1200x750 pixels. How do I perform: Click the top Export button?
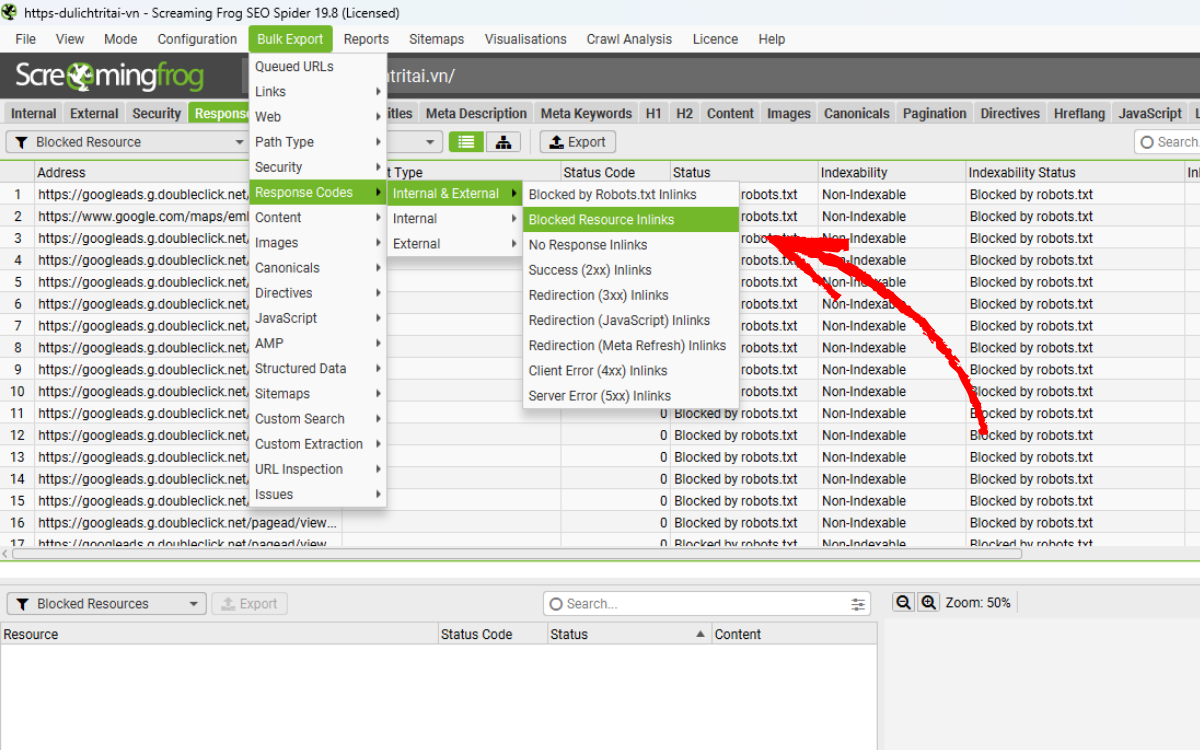577,142
